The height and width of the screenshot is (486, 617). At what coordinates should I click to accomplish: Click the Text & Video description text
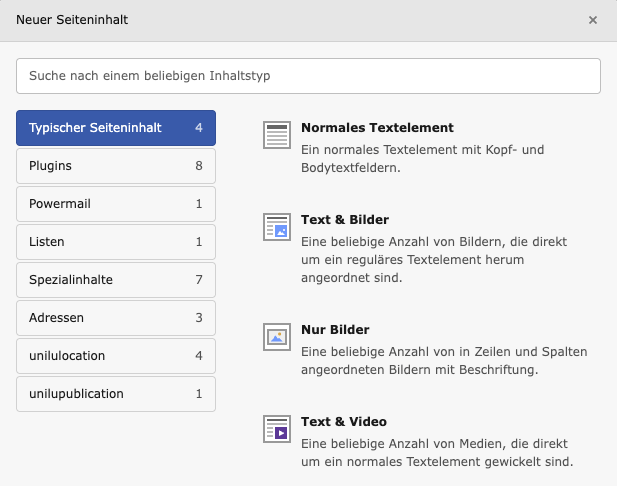tap(436, 452)
